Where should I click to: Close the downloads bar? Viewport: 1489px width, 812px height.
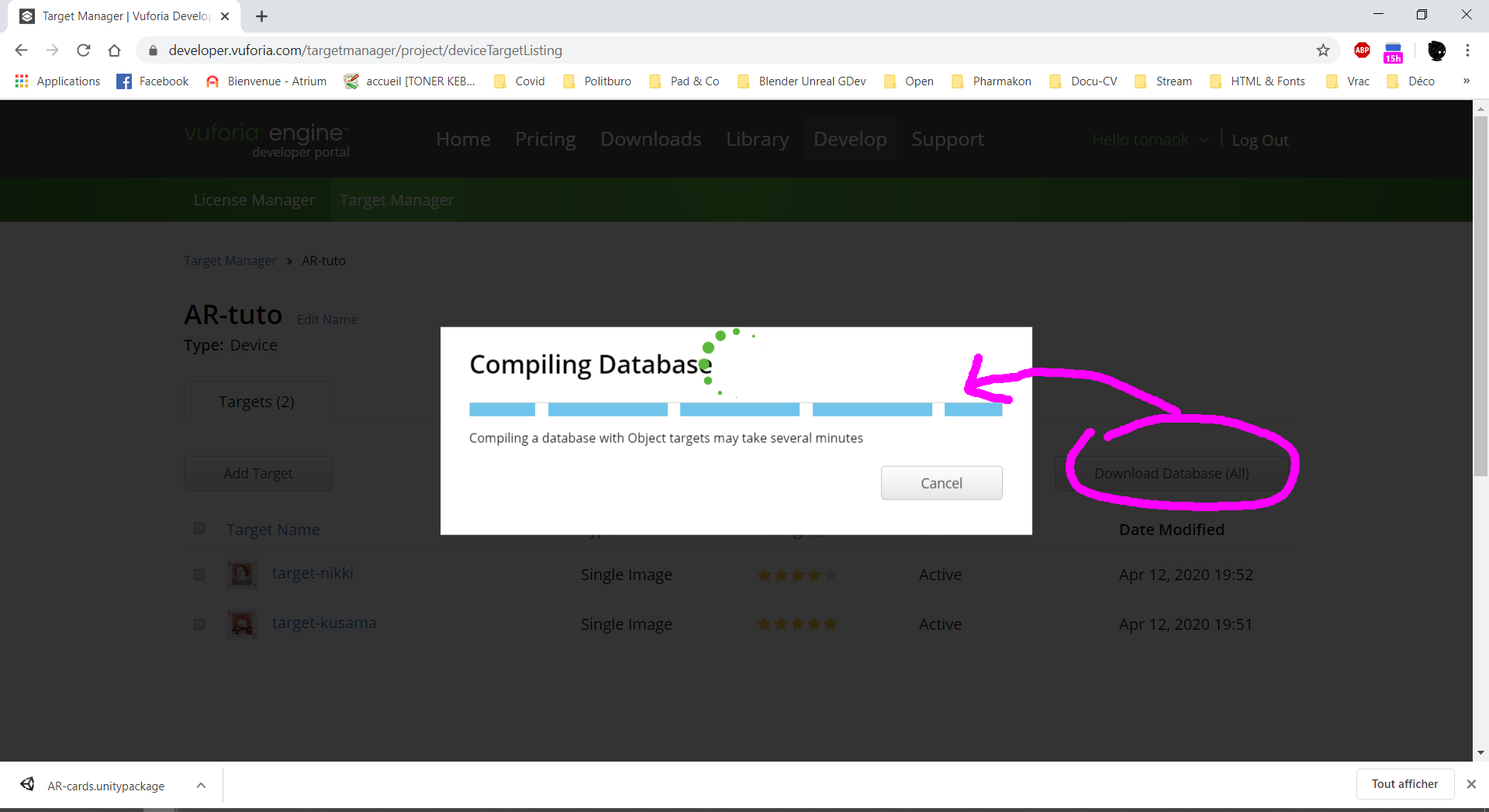1471,784
